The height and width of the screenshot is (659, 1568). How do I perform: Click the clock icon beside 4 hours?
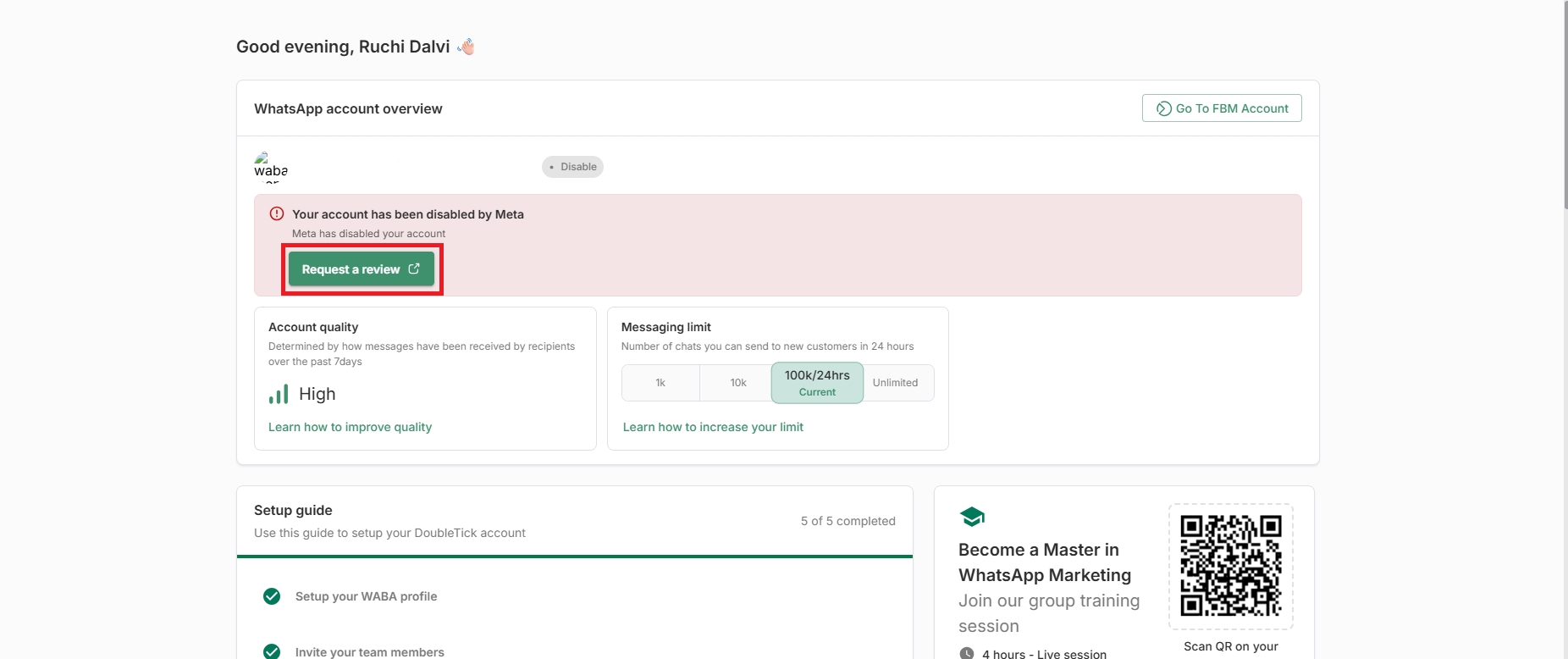pyautogui.click(x=967, y=653)
